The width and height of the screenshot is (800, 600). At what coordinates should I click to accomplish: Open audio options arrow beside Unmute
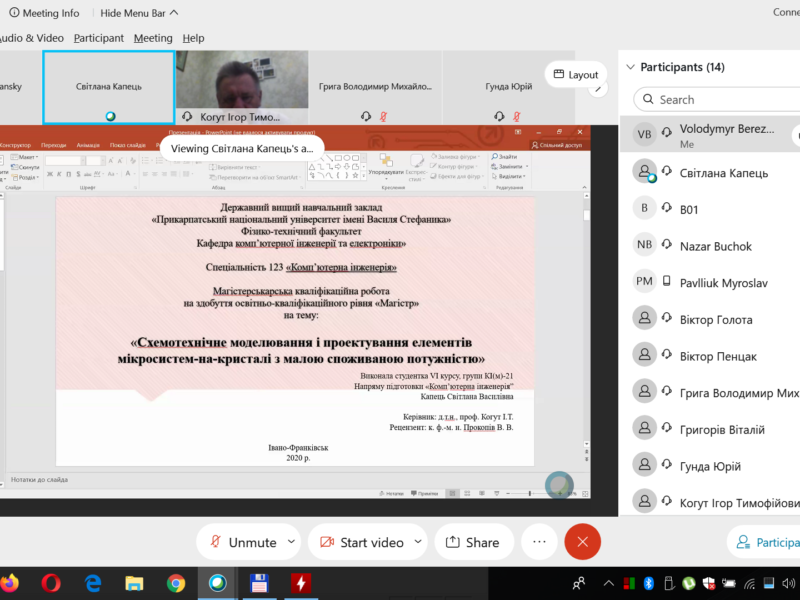point(291,541)
